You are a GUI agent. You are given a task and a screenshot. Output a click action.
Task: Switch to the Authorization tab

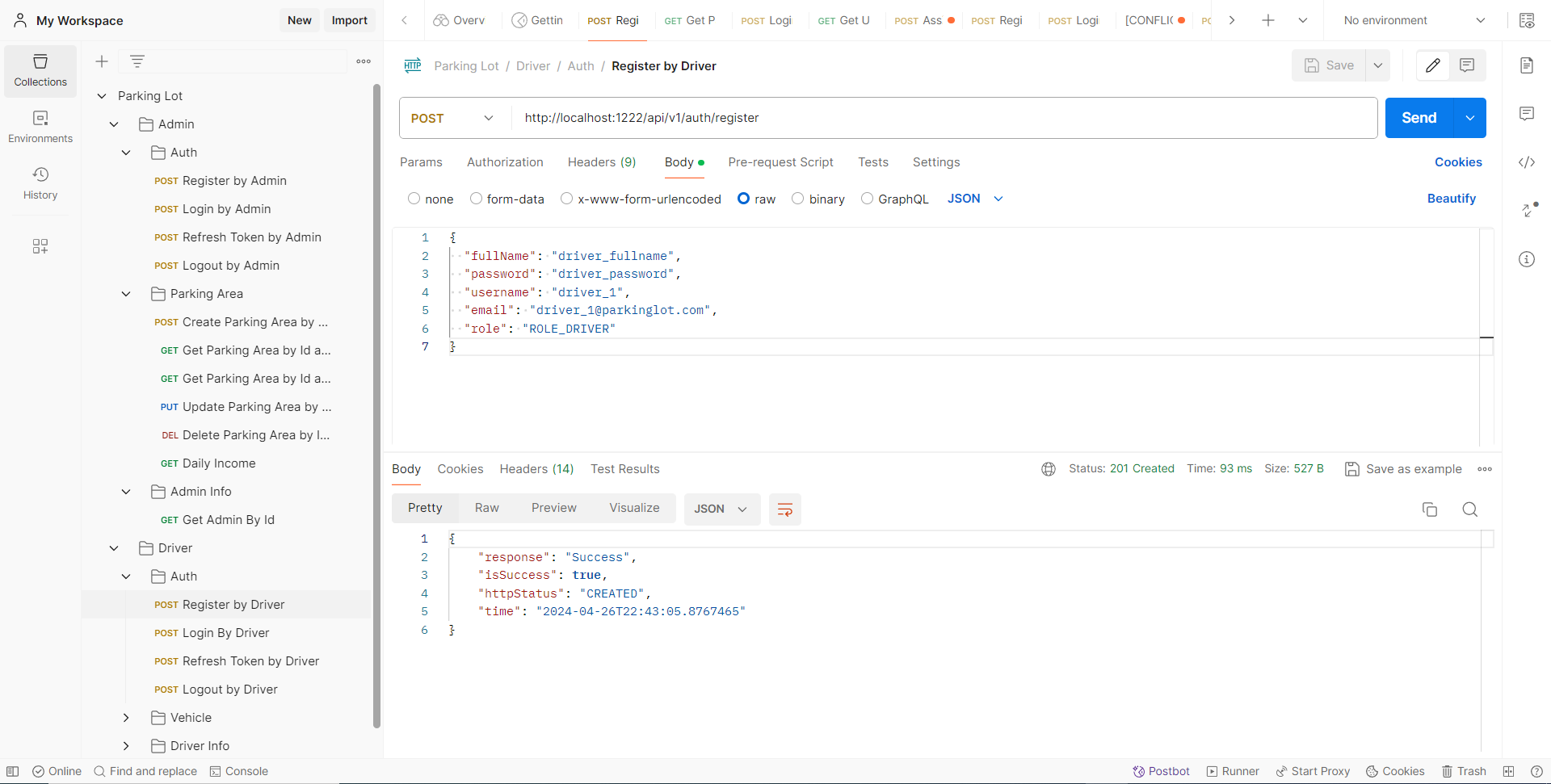coord(505,162)
